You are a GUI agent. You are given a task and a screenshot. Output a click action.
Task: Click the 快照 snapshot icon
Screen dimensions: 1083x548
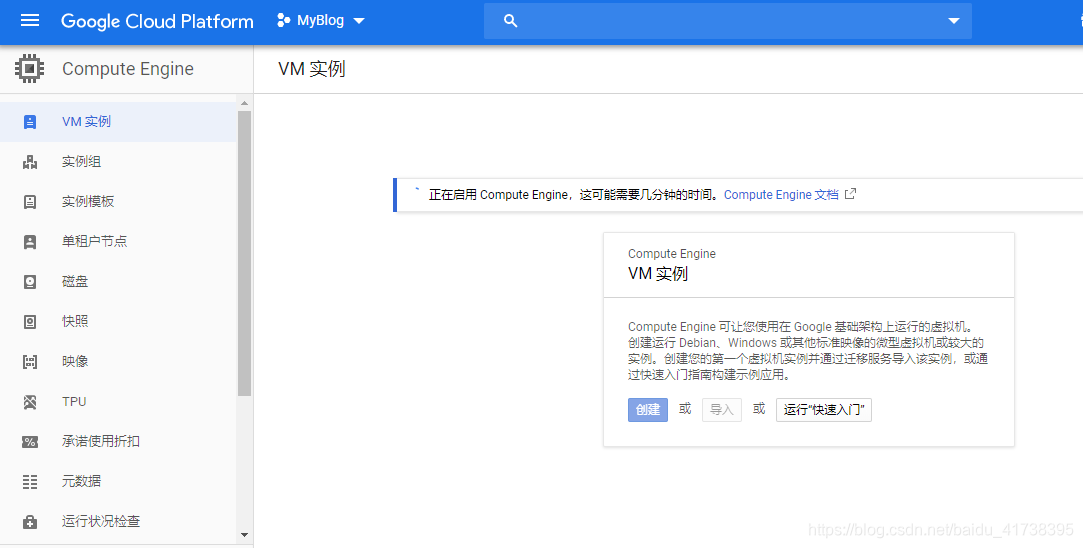[x=30, y=321]
